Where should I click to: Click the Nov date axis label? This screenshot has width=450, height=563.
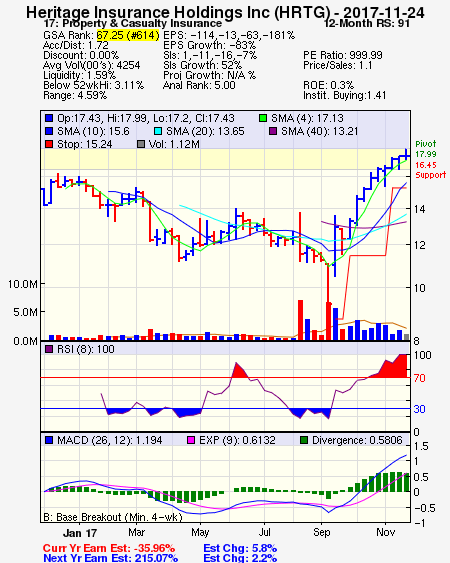pyautogui.click(x=385, y=532)
